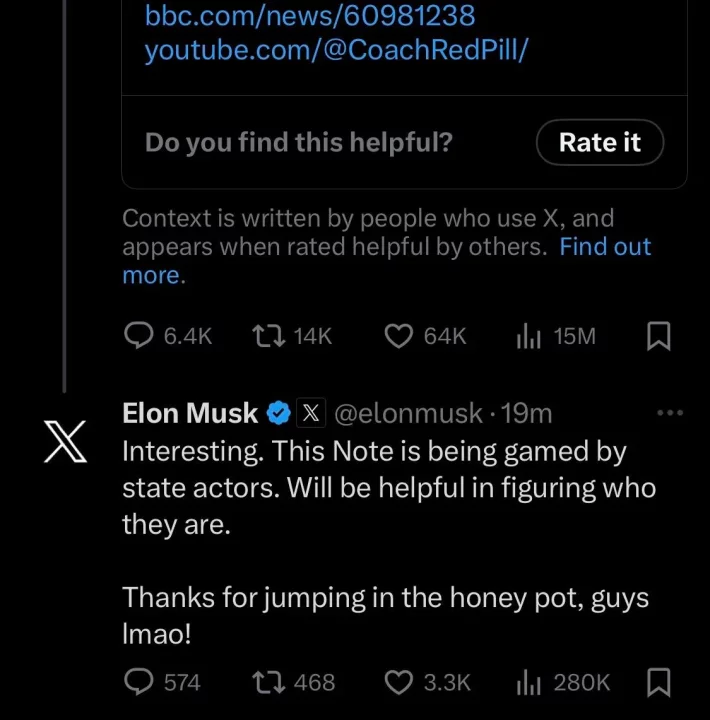This screenshot has width=710, height=720.
Task: Open the 19m timestamp of the reply
Action: pos(526,412)
